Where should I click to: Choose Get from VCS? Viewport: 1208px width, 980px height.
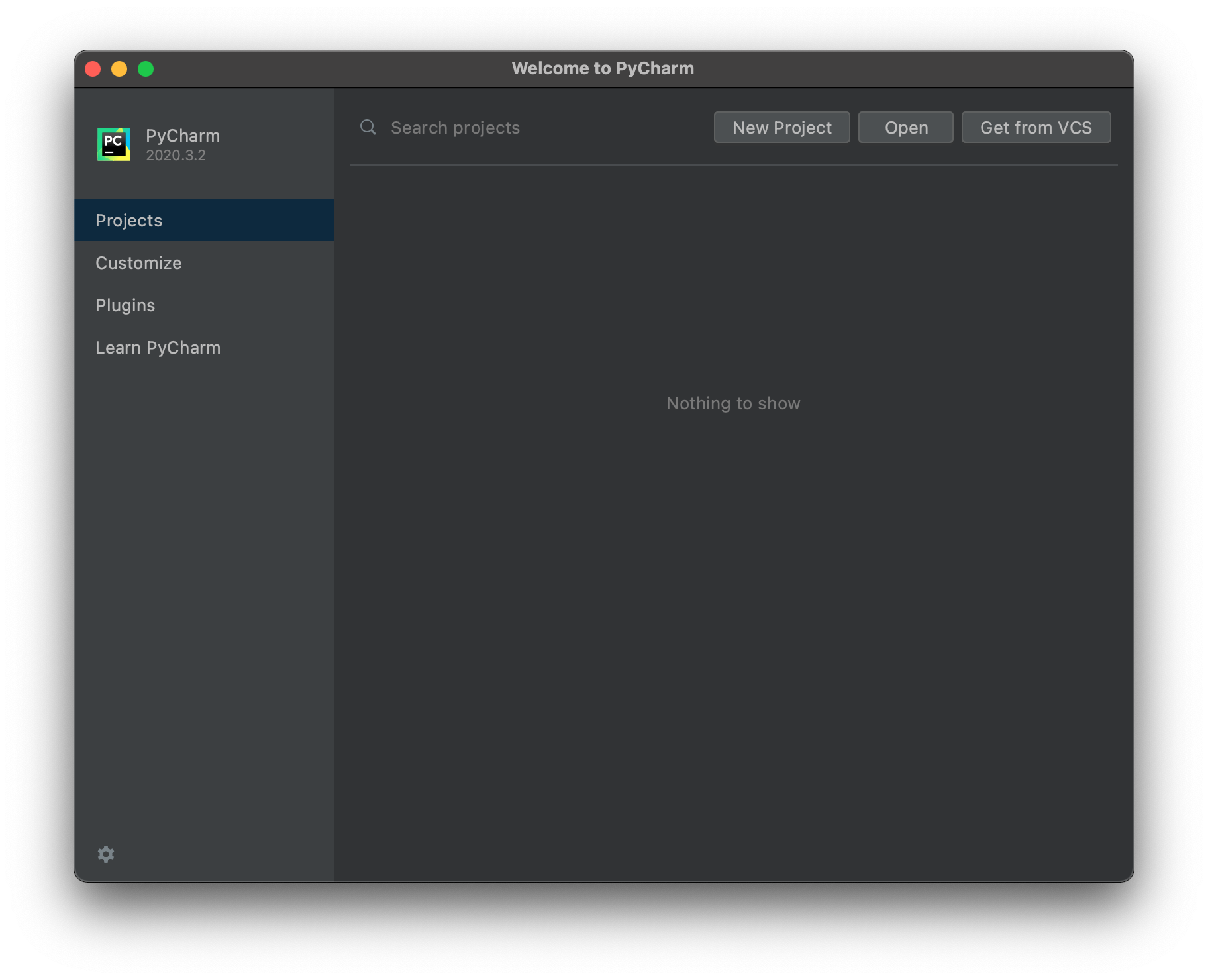point(1036,127)
